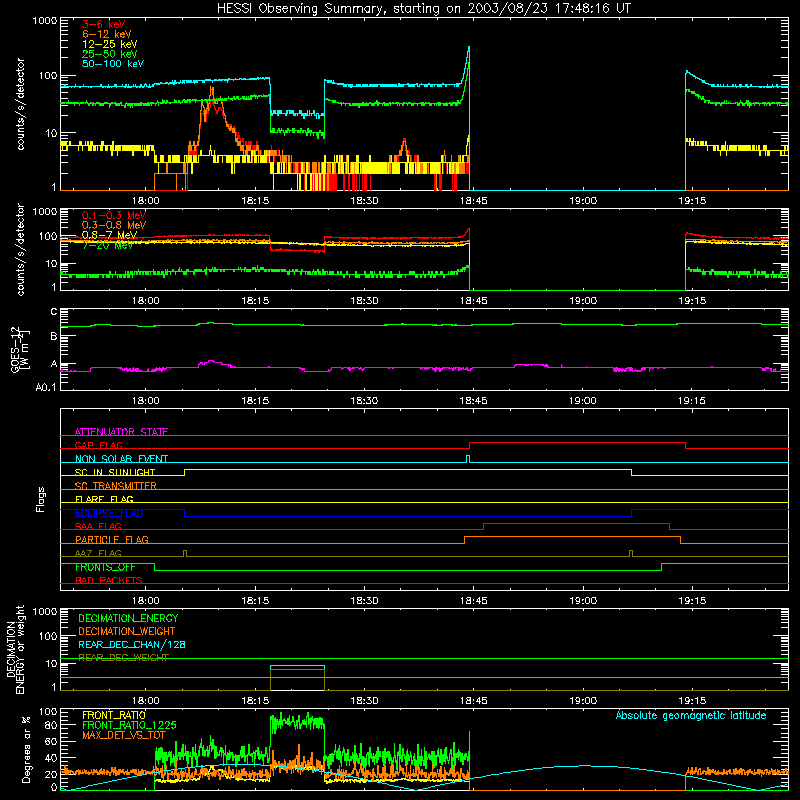Click the PARTICLE_FLAG label
The height and width of the screenshot is (800, 800).
click(x=112, y=539)
